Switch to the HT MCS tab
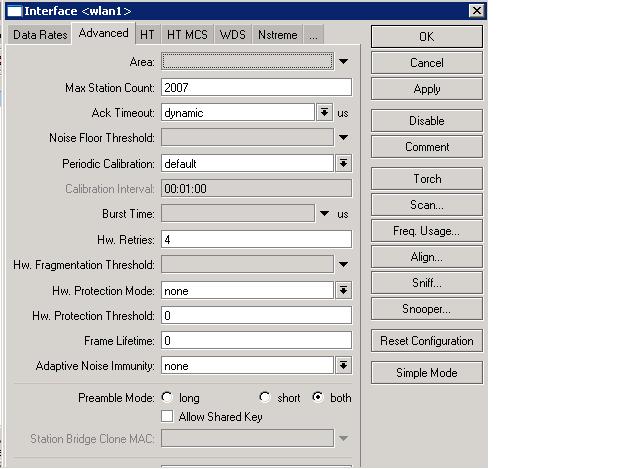The width and height of the screenshot is (640, 469). (x=187, y=35)
